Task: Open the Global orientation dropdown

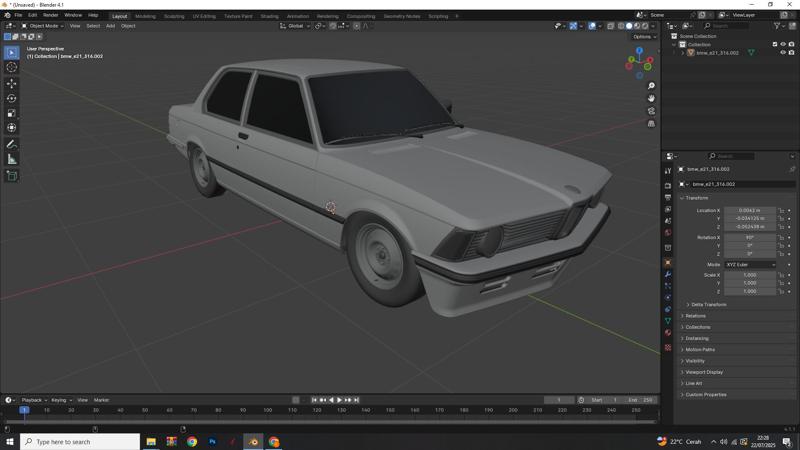Action: point(295,26)
